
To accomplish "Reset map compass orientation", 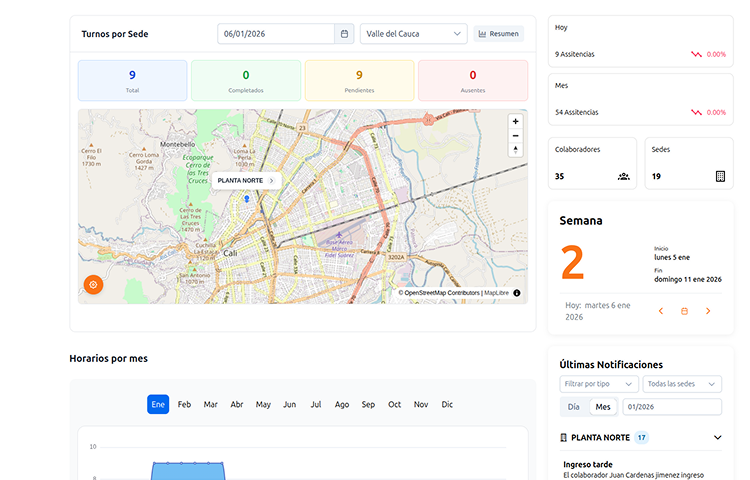I will 515,150.
